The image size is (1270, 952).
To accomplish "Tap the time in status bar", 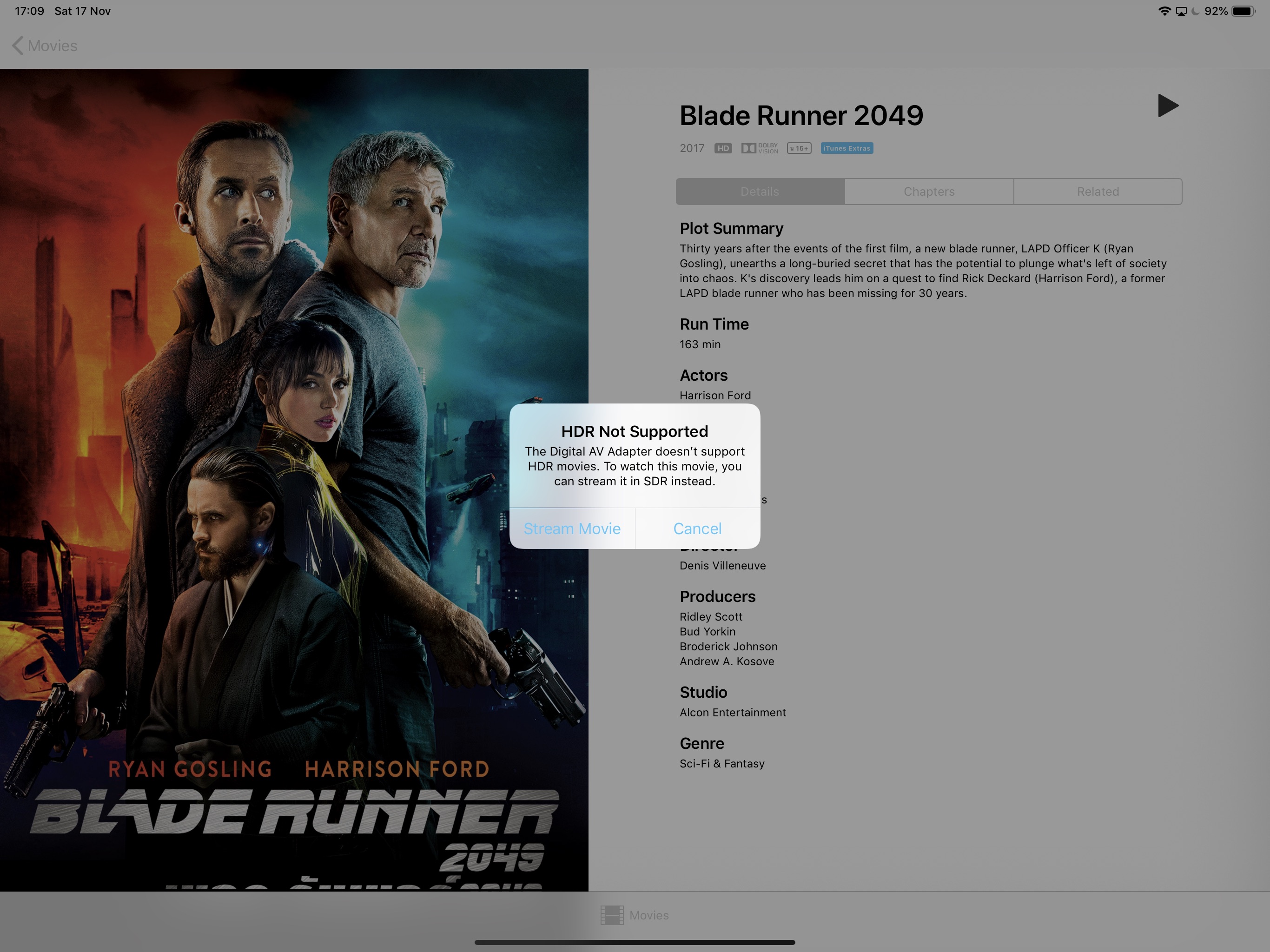I will click(29, 12).
